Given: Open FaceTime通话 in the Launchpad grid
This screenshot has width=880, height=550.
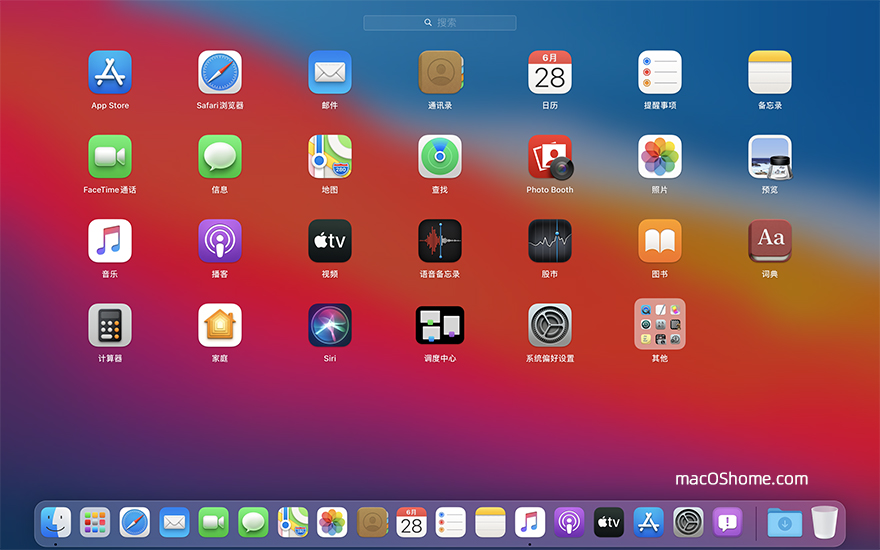Looking at the screenshot, I should (110, 157).
